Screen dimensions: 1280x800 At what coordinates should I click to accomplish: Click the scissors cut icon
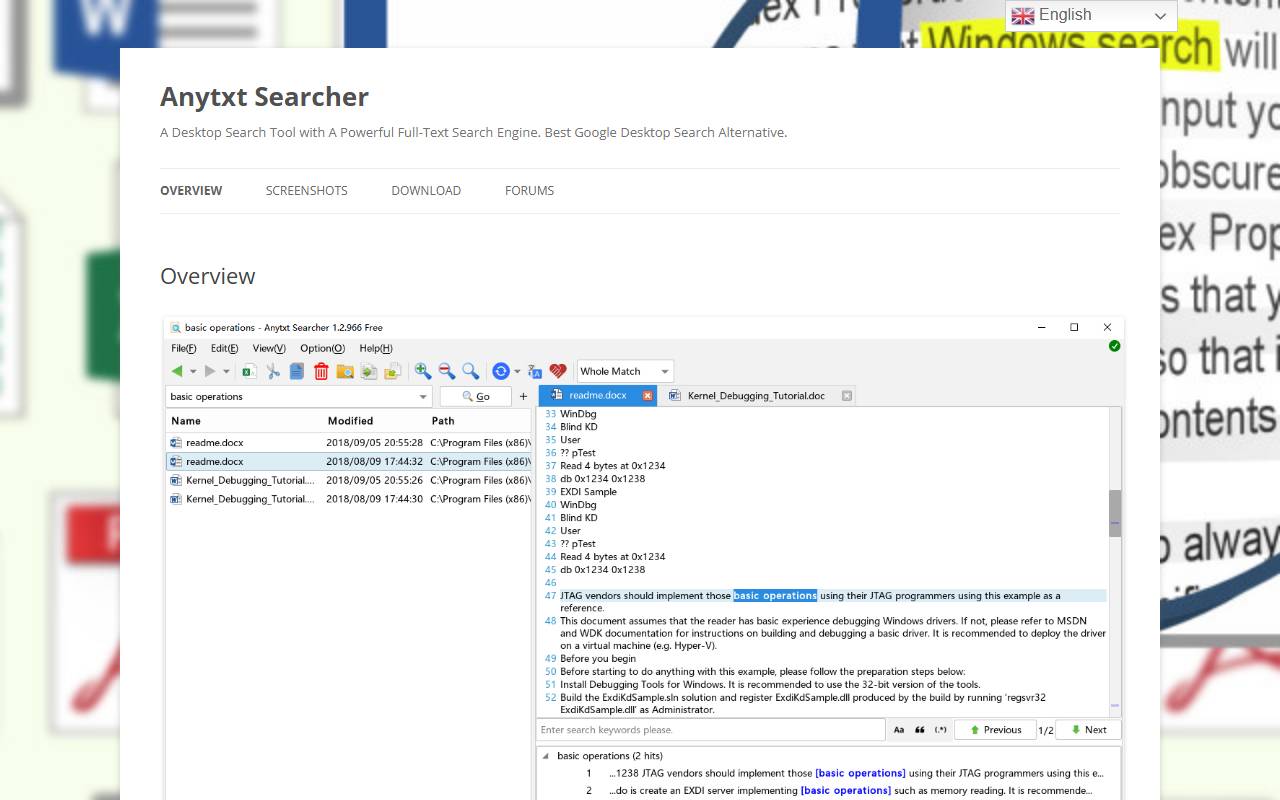tap(273, 371)
